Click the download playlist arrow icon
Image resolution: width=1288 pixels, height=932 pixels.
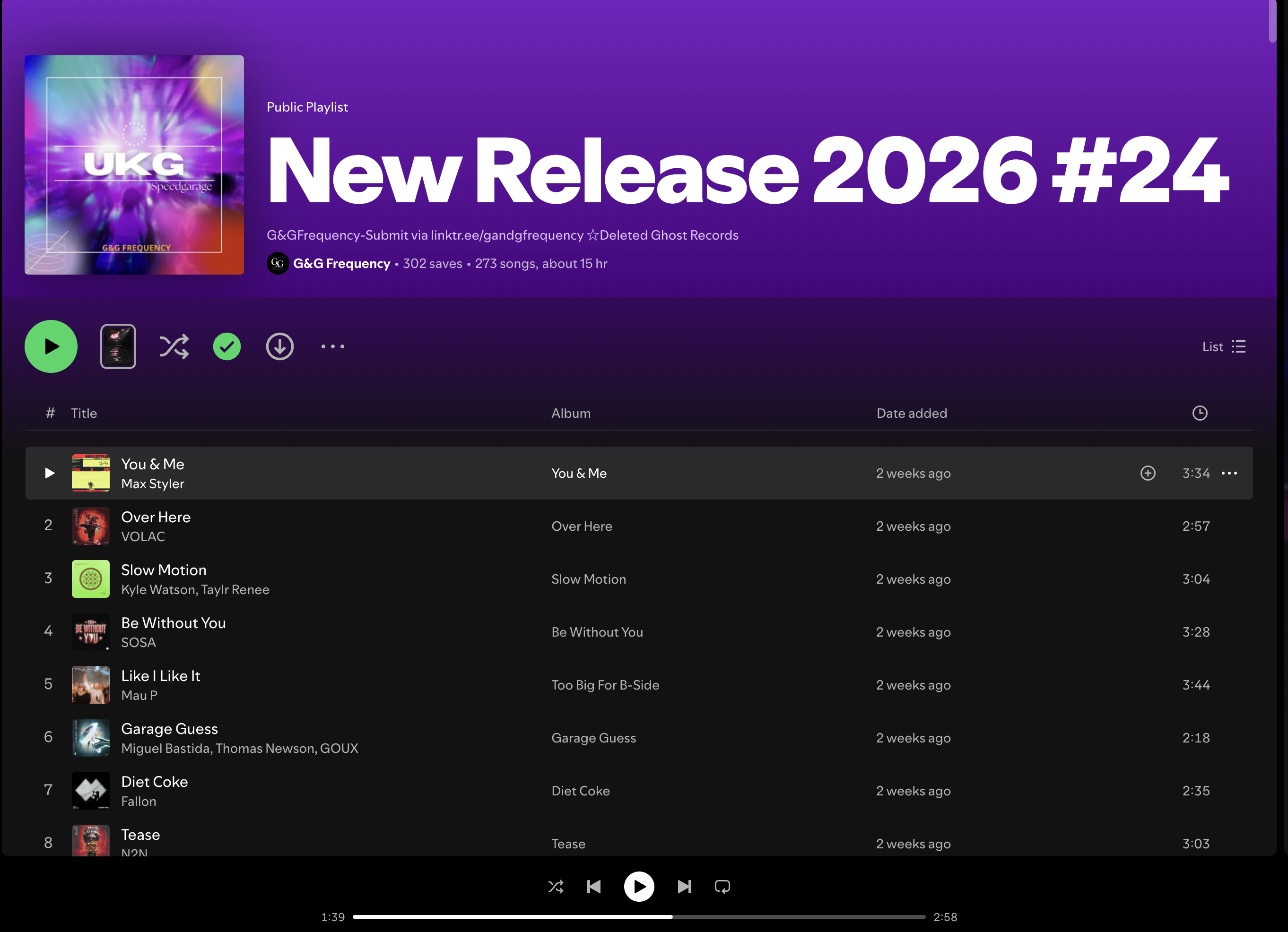[279, 347]
